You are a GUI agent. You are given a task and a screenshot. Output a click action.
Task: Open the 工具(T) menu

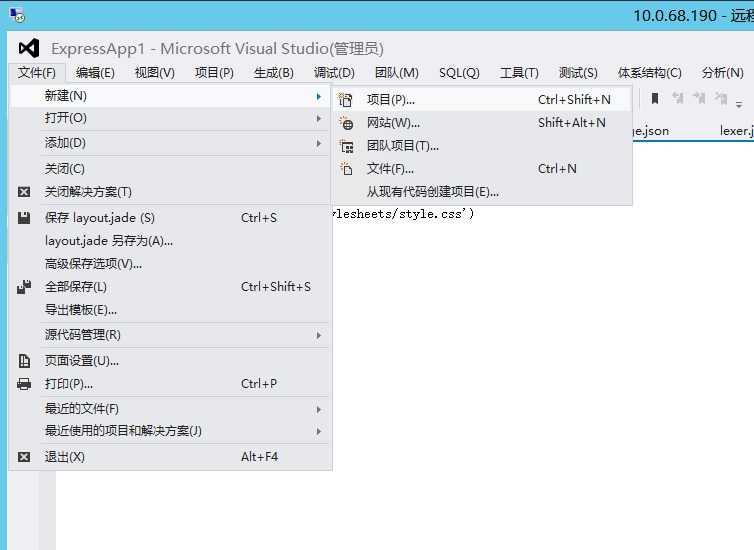coord(519,73)
